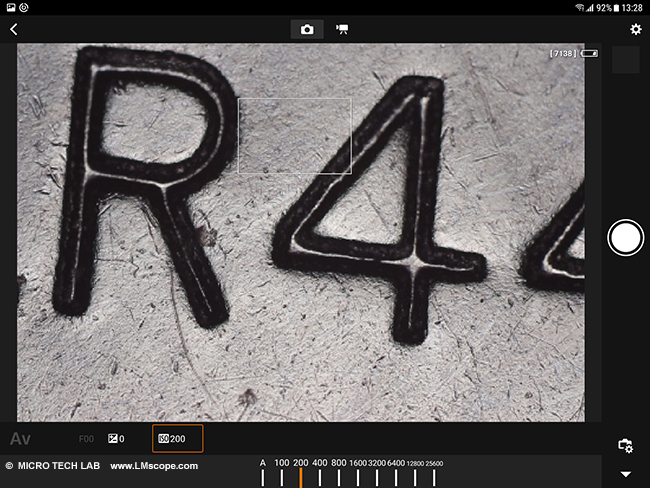Switch to still photo capture mode
This screenshot has width=650, height=488.
point(307,29)
